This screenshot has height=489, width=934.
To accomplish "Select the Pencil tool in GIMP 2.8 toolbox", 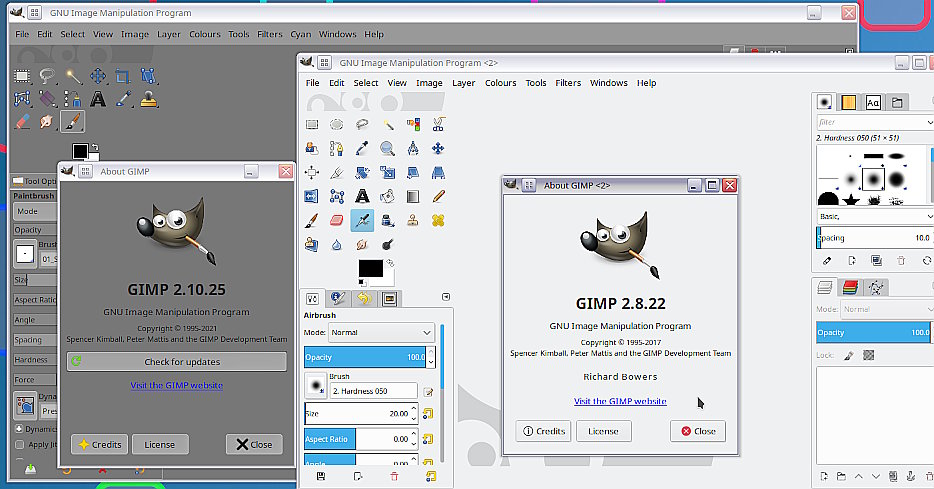I will (x=438, y=197).
